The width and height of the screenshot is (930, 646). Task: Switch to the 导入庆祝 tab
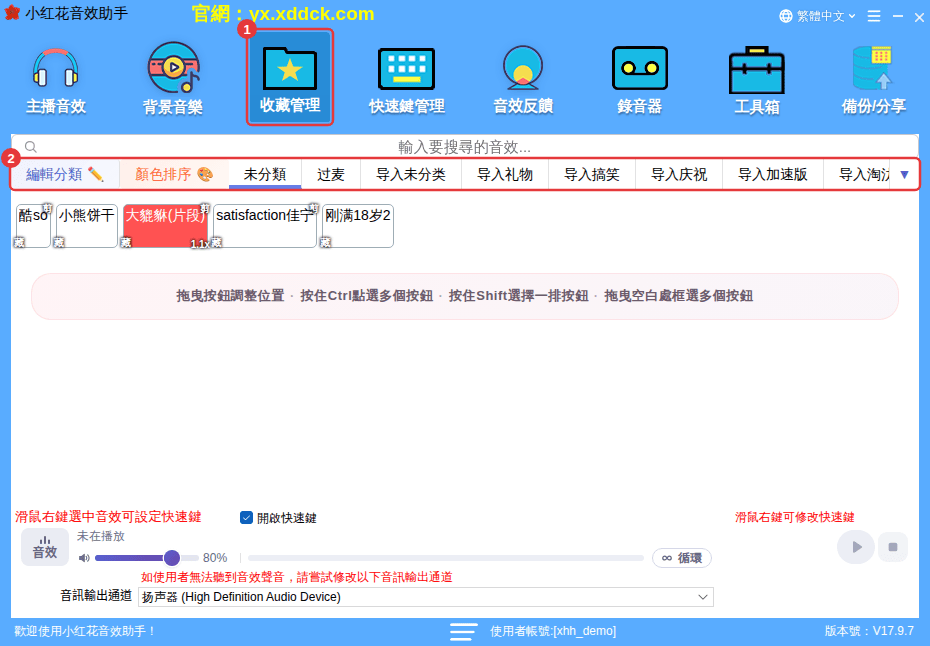click(679, 174)
